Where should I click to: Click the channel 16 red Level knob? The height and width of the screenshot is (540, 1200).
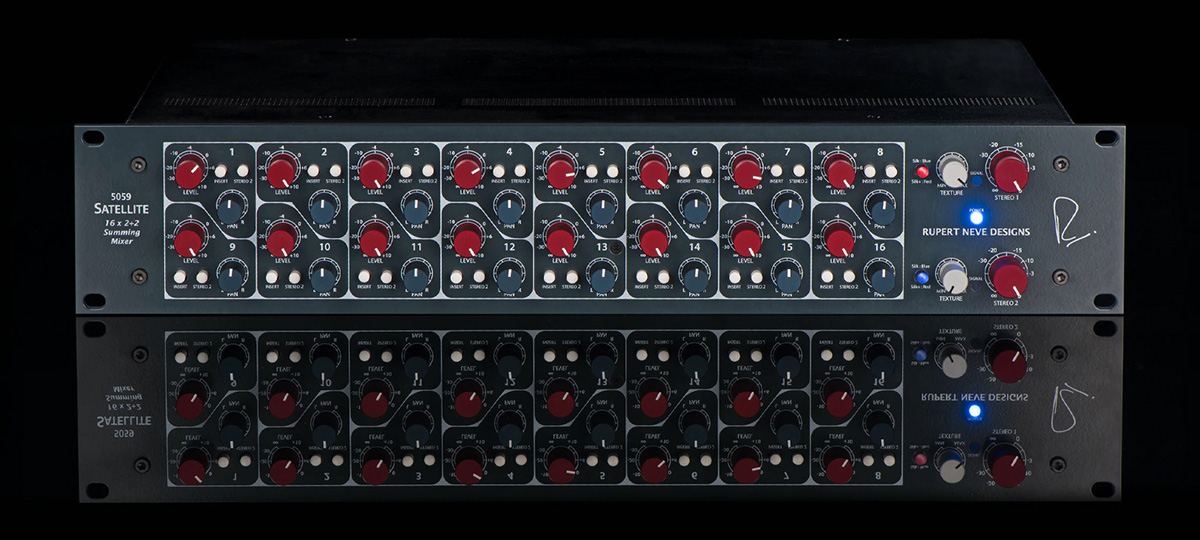(x=839, y=239)
